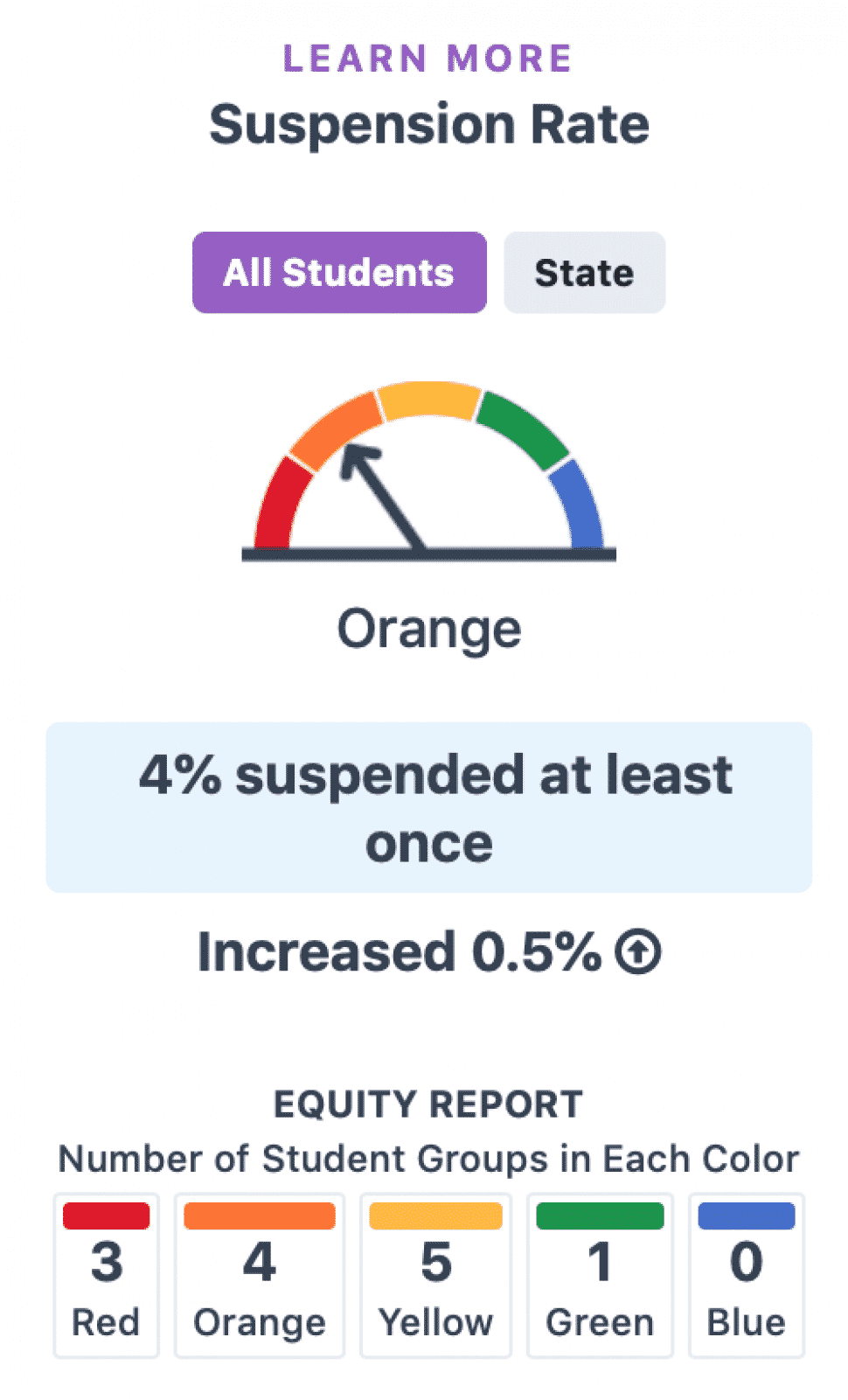Select the Orange equity group card
The image size is (848, 1400).
(260, 1275)
